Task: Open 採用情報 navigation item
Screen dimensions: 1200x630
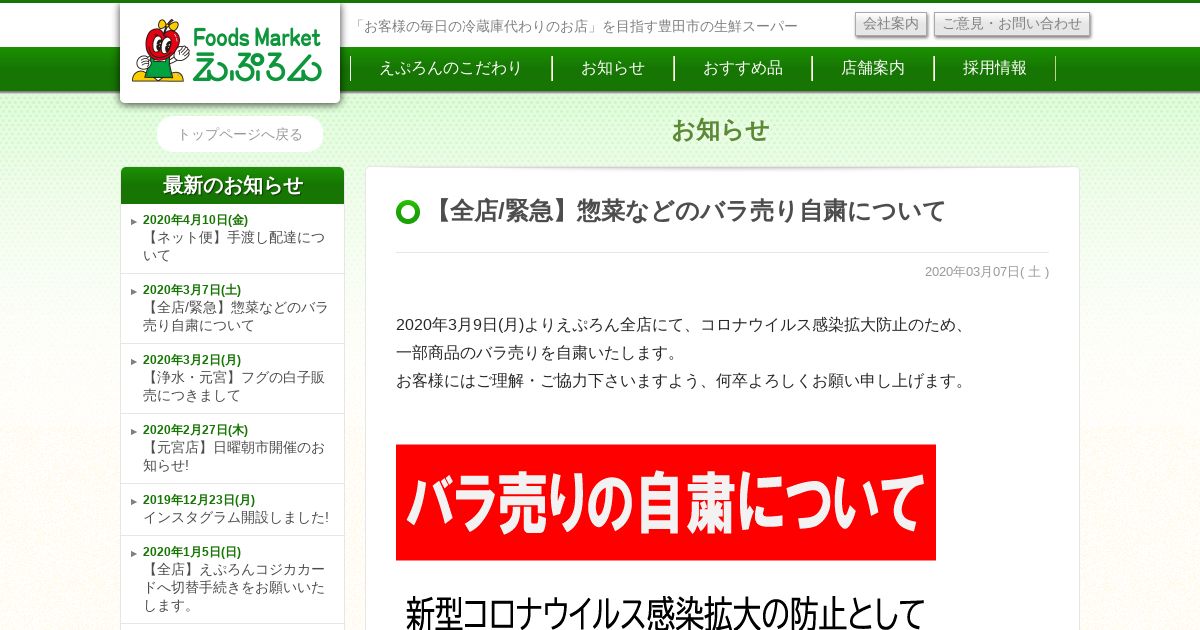Action: point(995,68)
